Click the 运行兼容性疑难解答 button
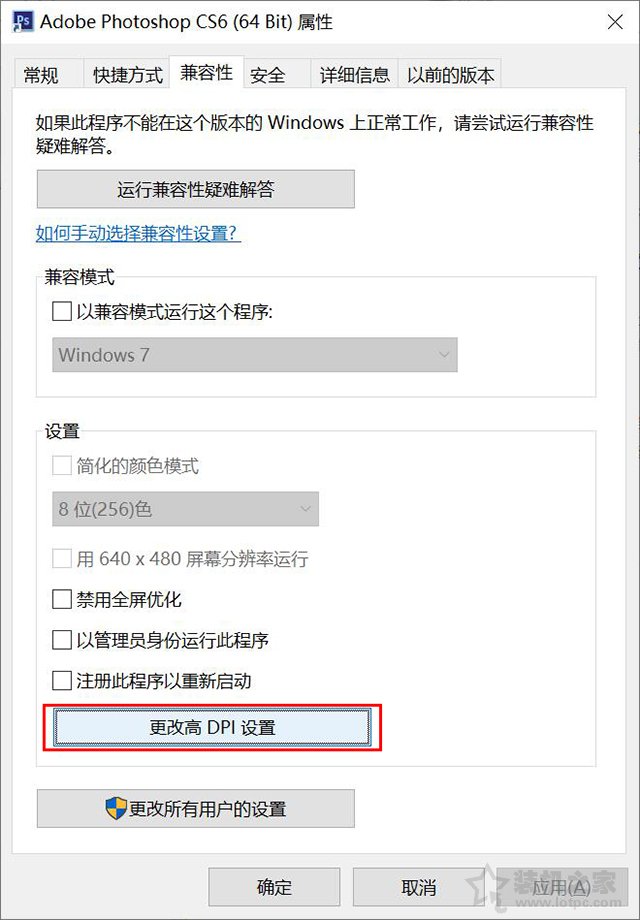Screen dimensions: 640x920 (196, 189)
